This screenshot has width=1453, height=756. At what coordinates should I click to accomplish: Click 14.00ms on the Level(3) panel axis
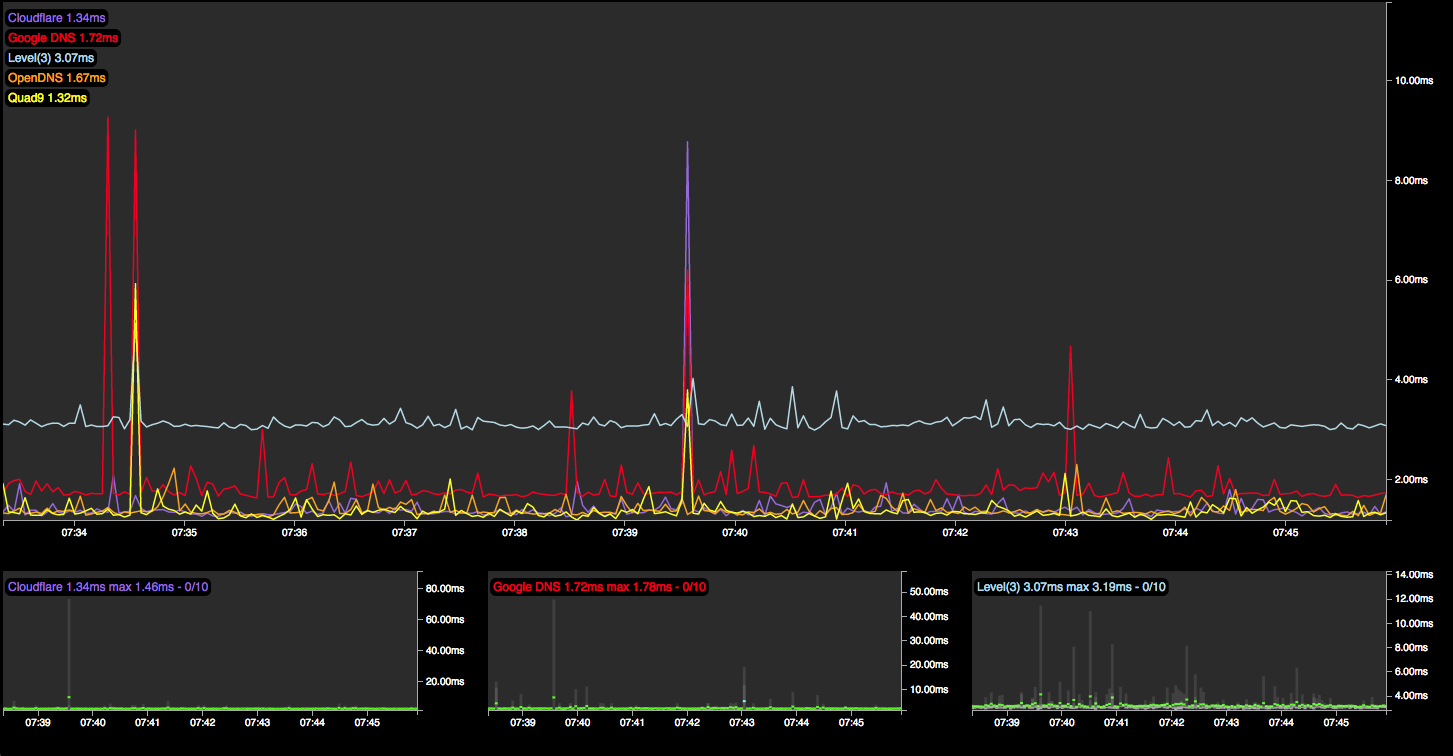coord(1415,574)
